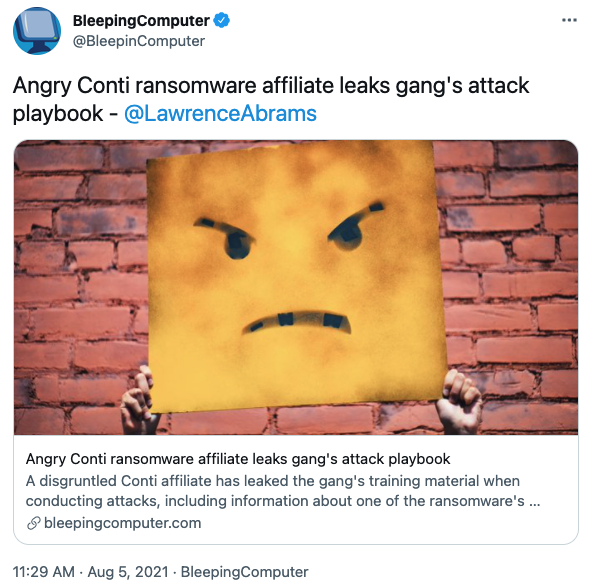The height and width of the screenshot is (586, 591).
Task: Click the tweet text about Angry Conti ransomware
Action: [271, 99]
